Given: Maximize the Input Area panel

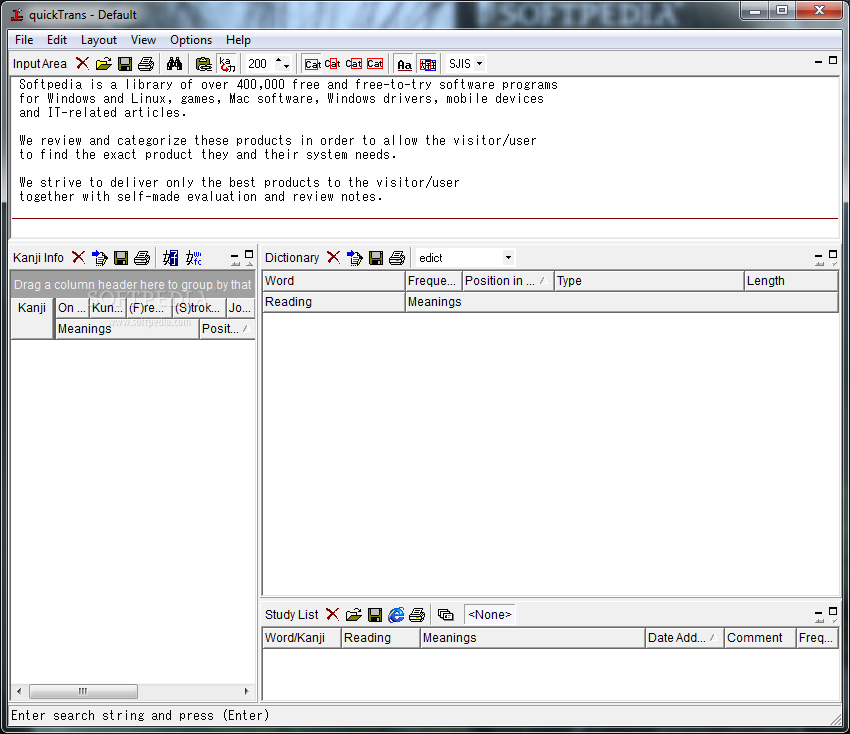Looking at the screenshot, I should point(833,60).
